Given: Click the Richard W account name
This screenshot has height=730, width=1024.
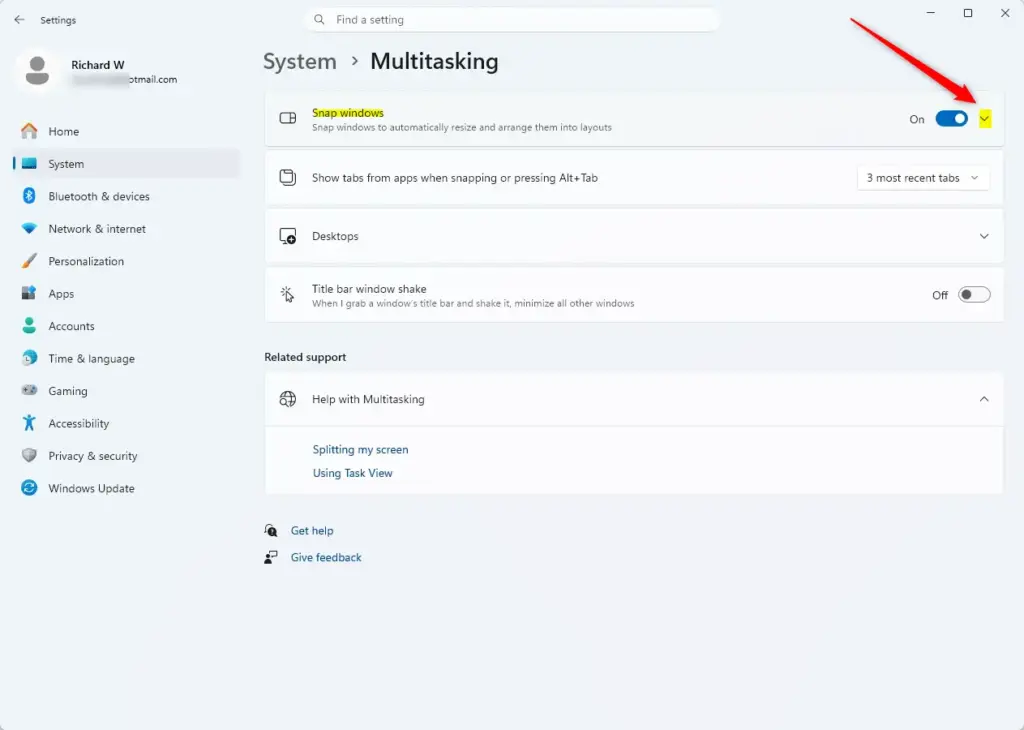Looking at the screenshot, I should [98, 65].
